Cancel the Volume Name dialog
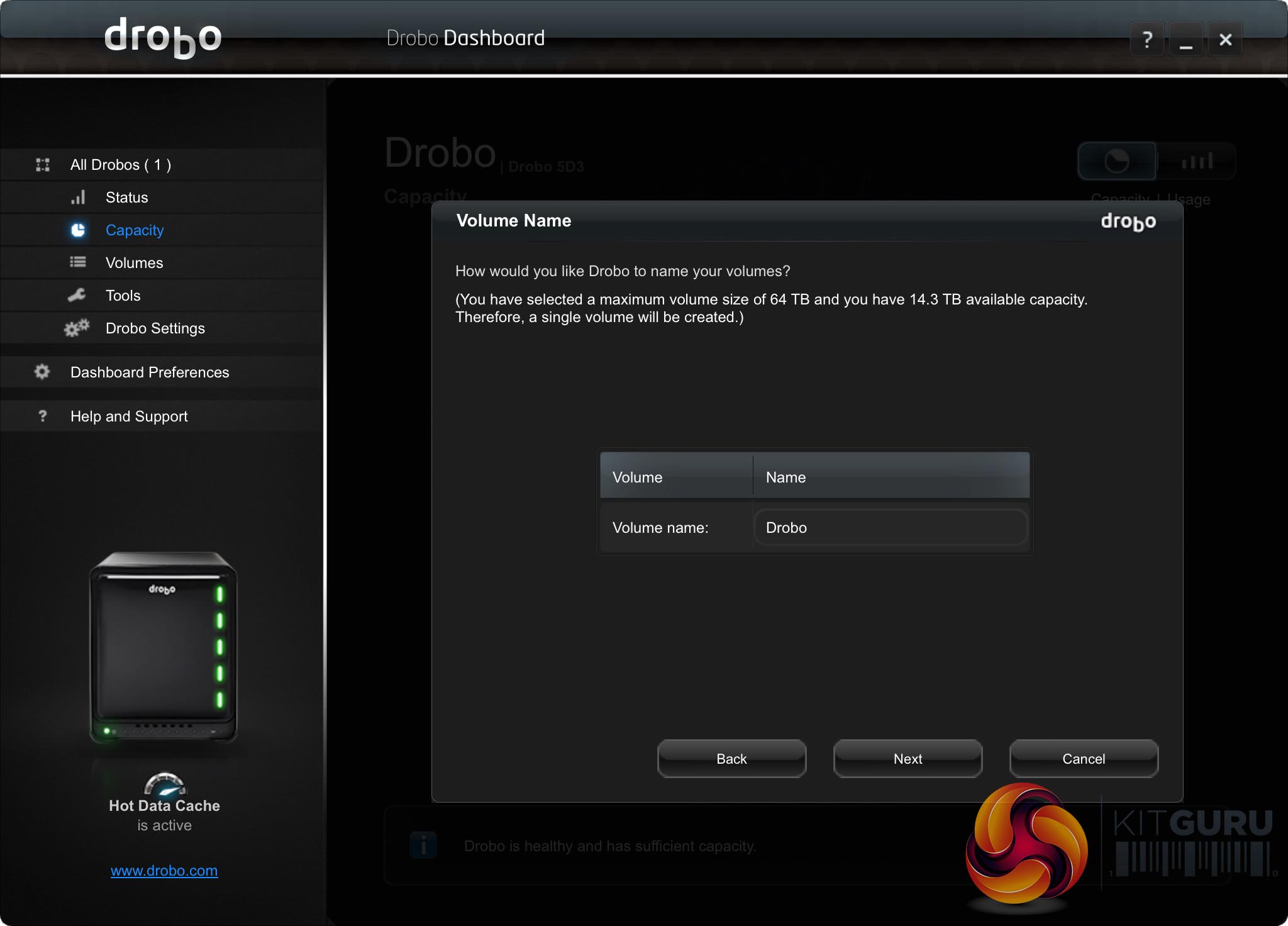The image size is (1288, 926). point(1083,759)
